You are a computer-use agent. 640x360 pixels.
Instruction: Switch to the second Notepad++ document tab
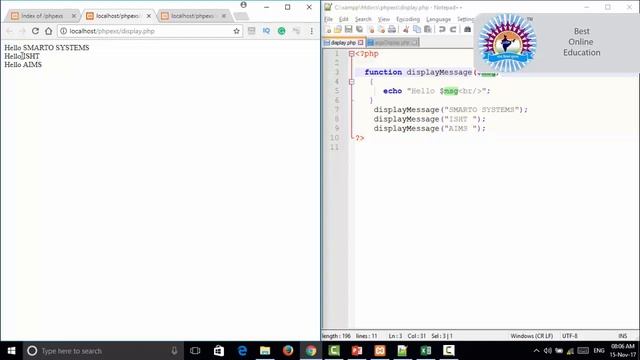392,42
